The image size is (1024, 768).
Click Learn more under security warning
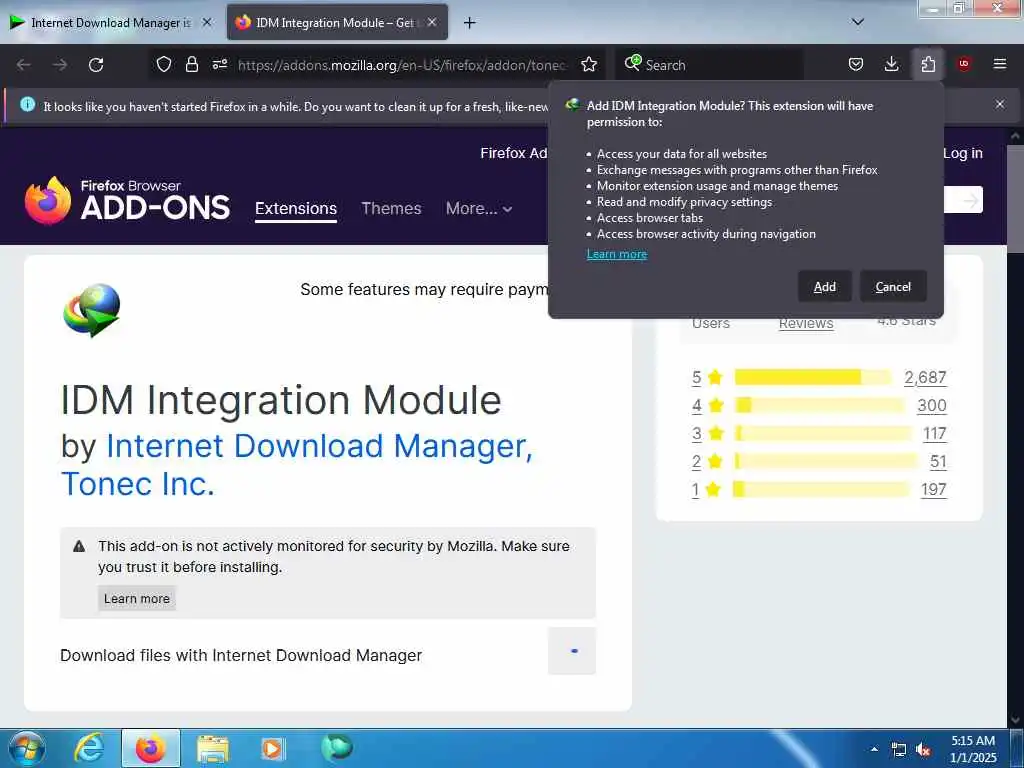(x=136, y=598)
